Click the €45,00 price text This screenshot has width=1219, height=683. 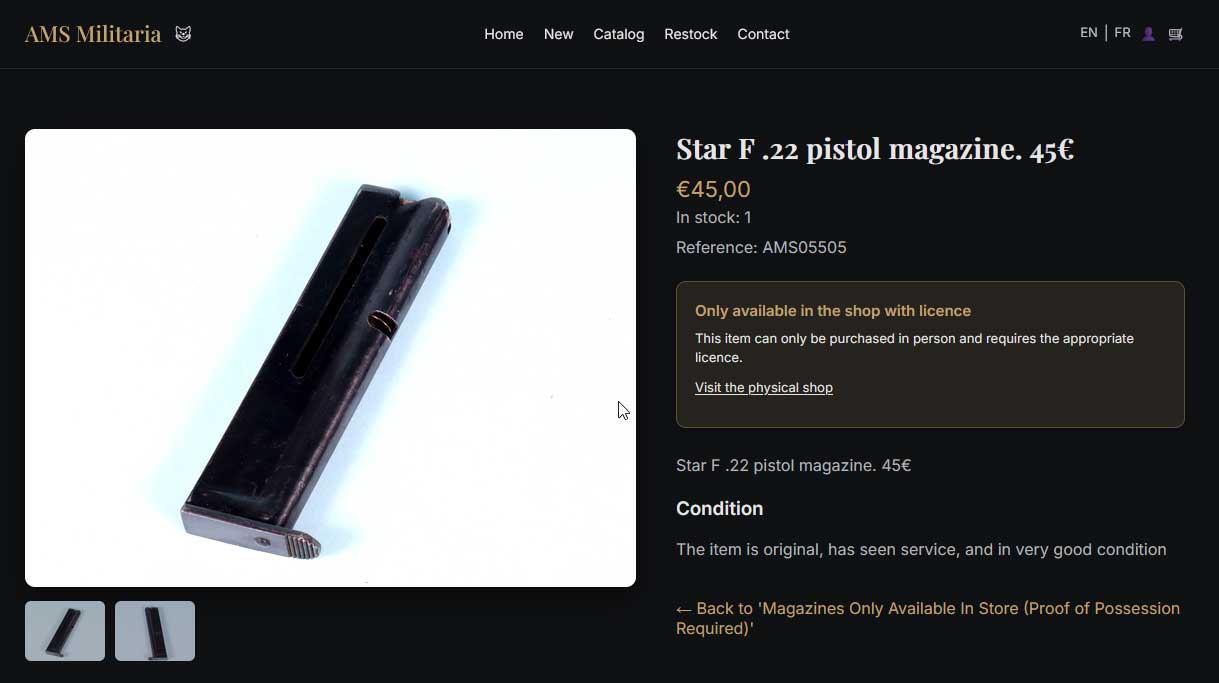[713, 189]
